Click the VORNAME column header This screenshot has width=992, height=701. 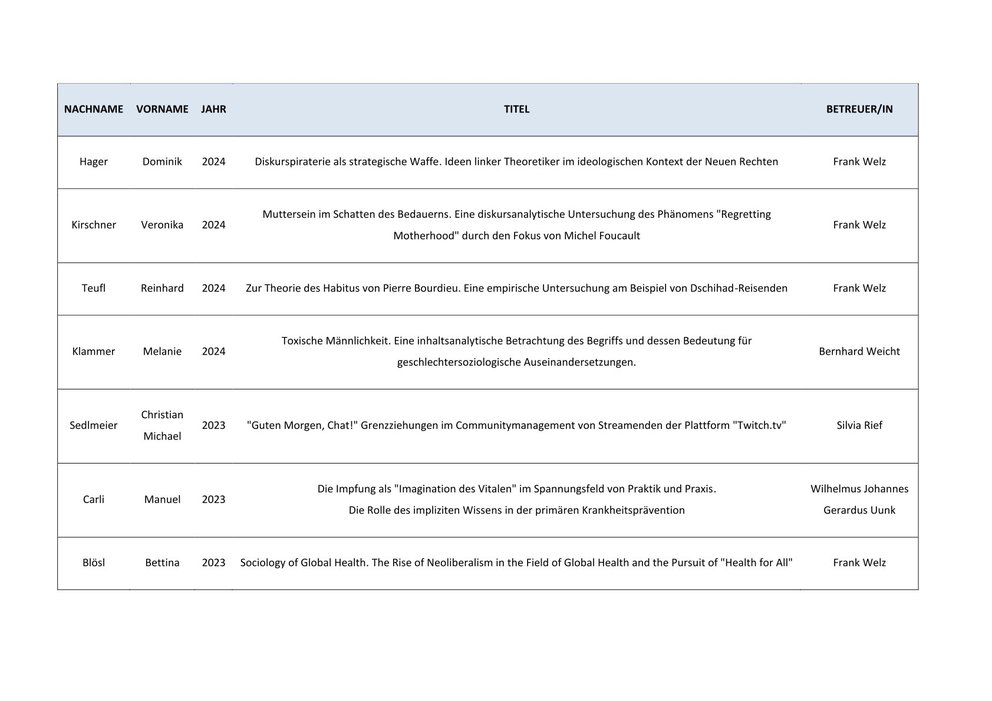[162, 110]
